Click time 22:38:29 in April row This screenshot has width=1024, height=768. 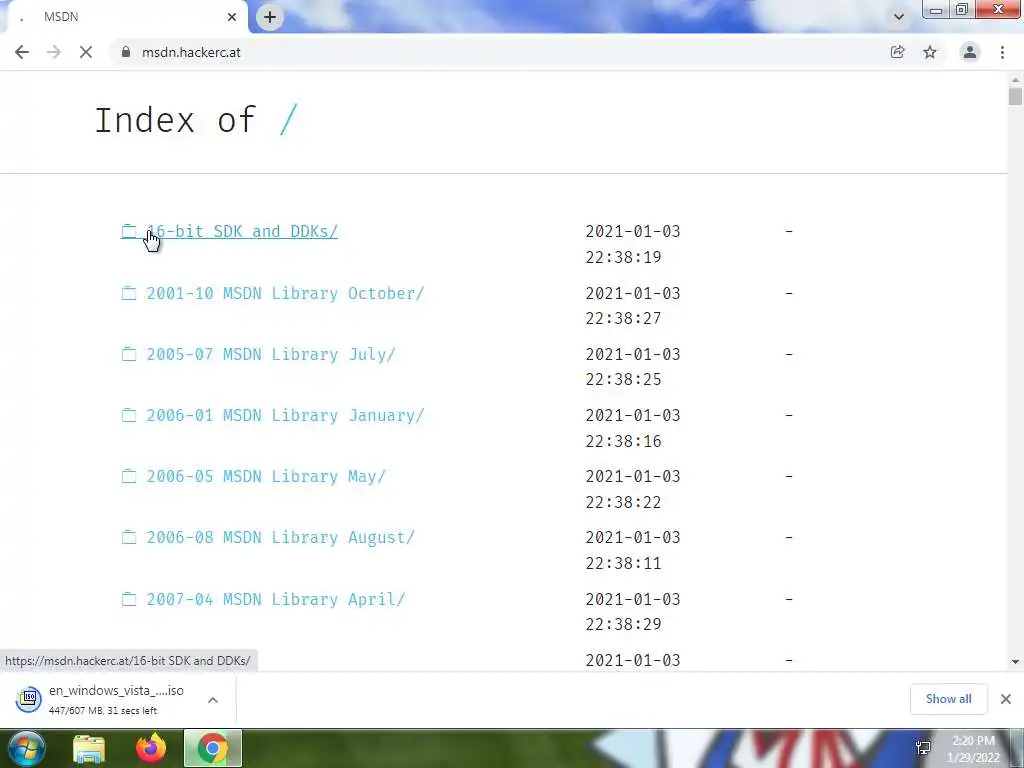point(624,624)
